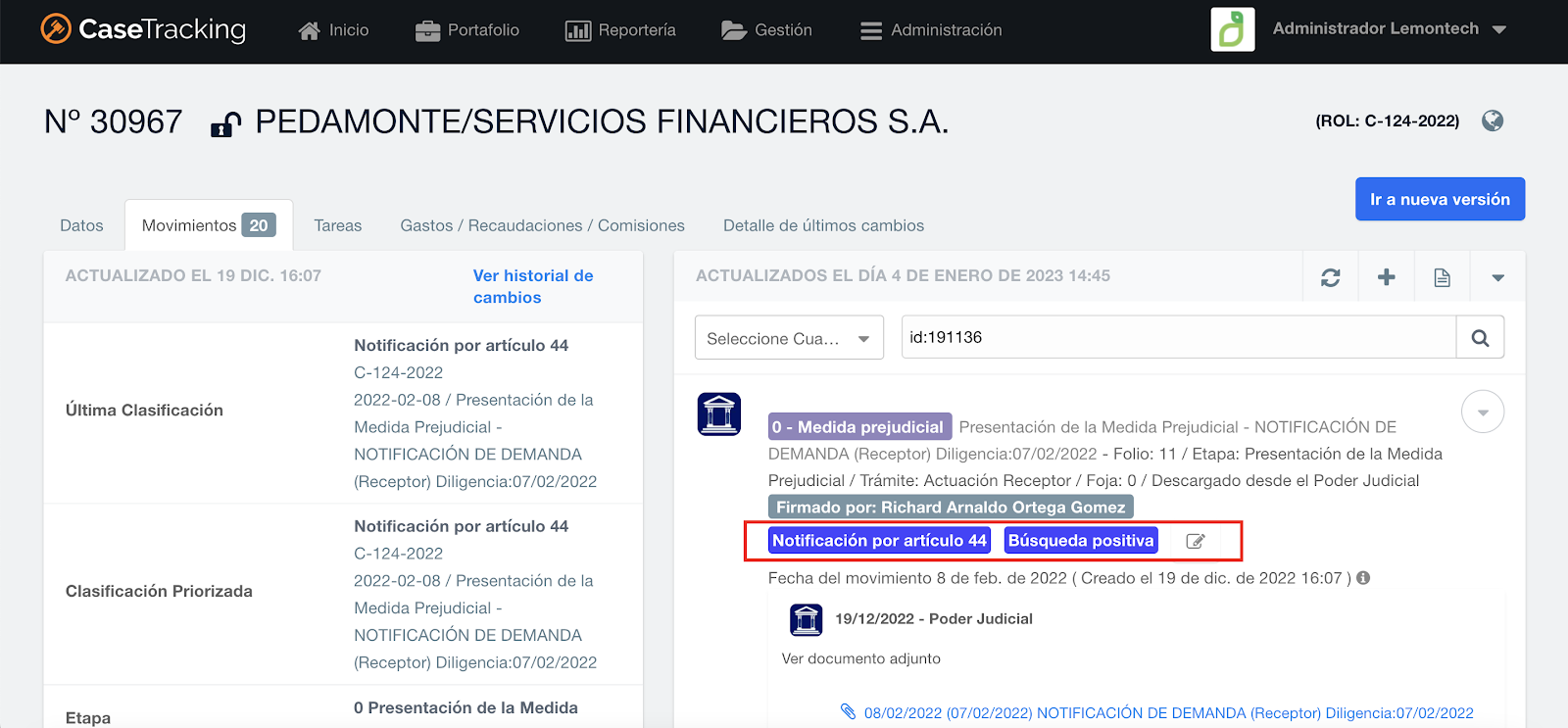Click the unlocked padlock icon beside case title
Screen dimensions: 1568x728
[226, 124]
